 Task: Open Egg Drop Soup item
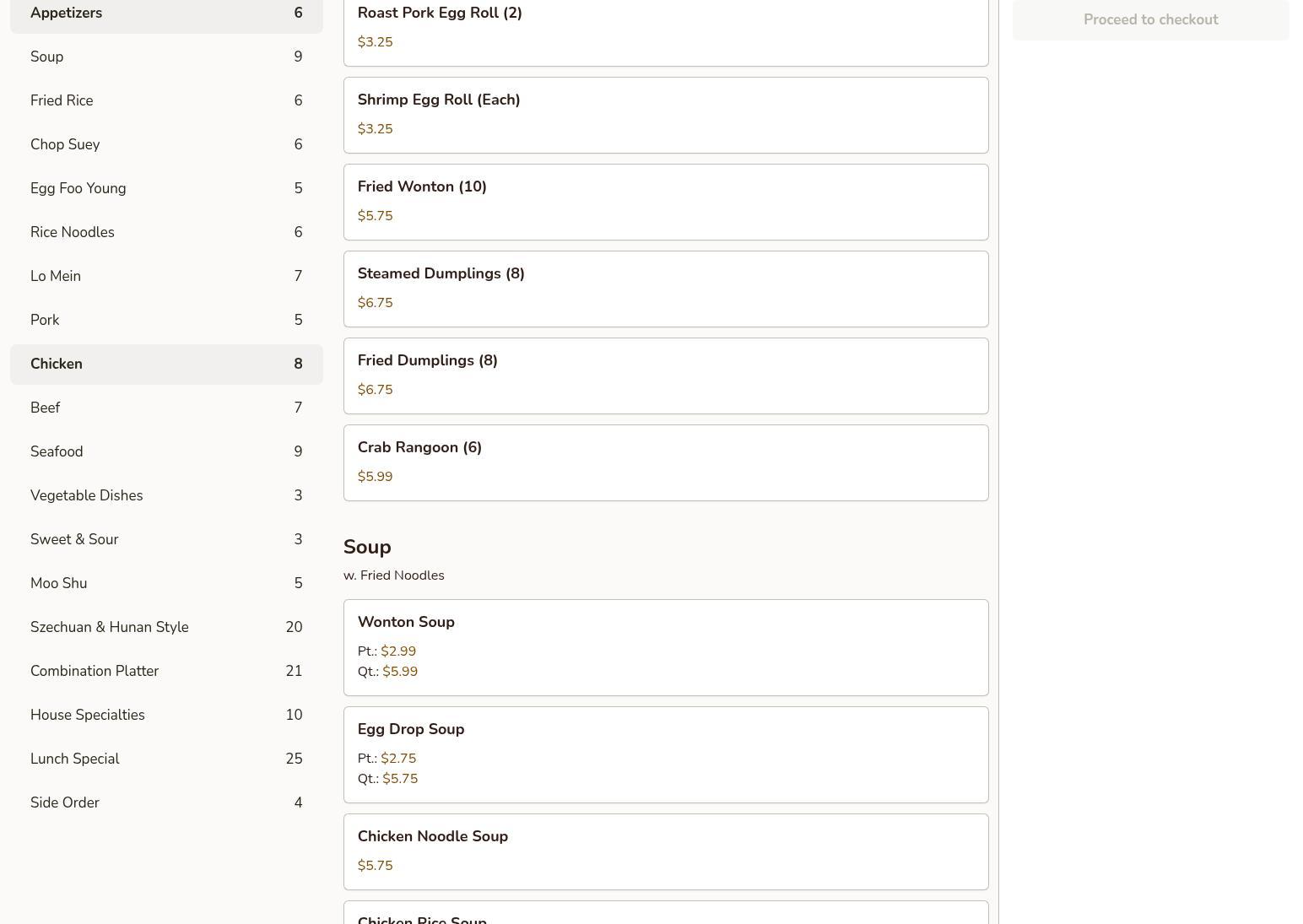(x=665, y=754)
